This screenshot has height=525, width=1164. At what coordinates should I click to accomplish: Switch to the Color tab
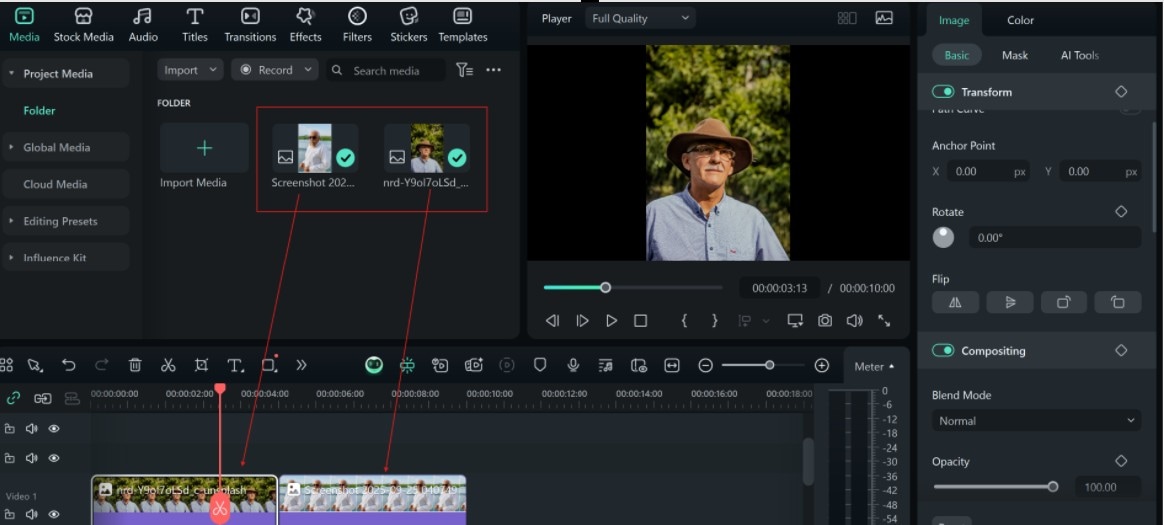click(1020, 20)
